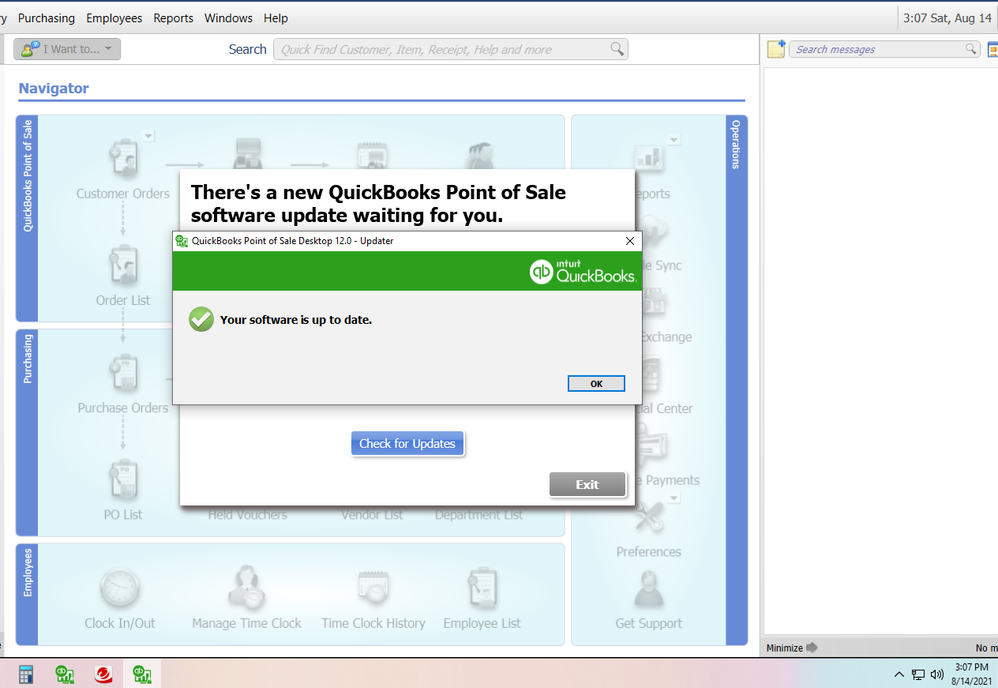Open the Reports chart icon in Operations

tap(649, 157)
